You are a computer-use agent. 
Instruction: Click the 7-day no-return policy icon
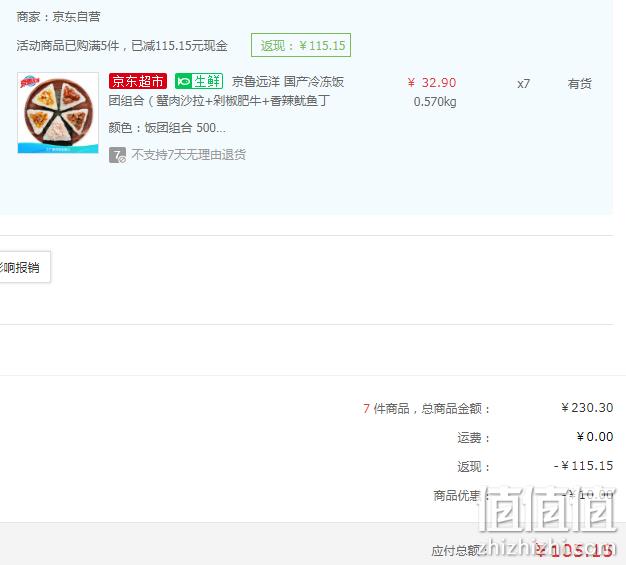click(x=117, y=155)
